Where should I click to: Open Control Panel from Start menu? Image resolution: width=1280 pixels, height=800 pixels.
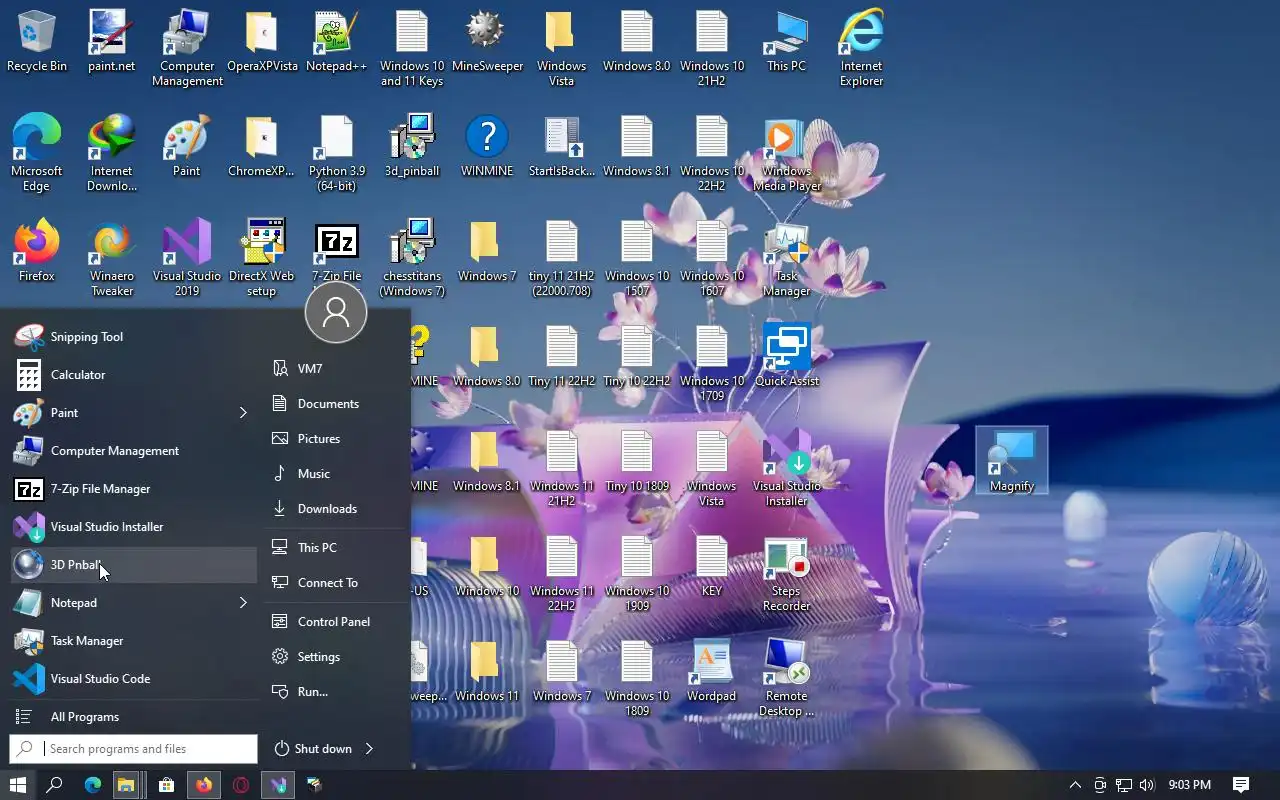point(335,622)
